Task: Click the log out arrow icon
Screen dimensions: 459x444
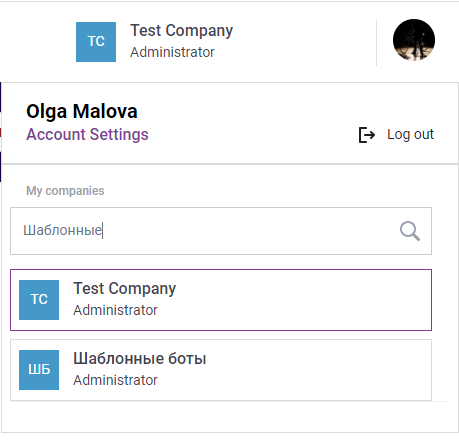Action: tap(367, 135)
